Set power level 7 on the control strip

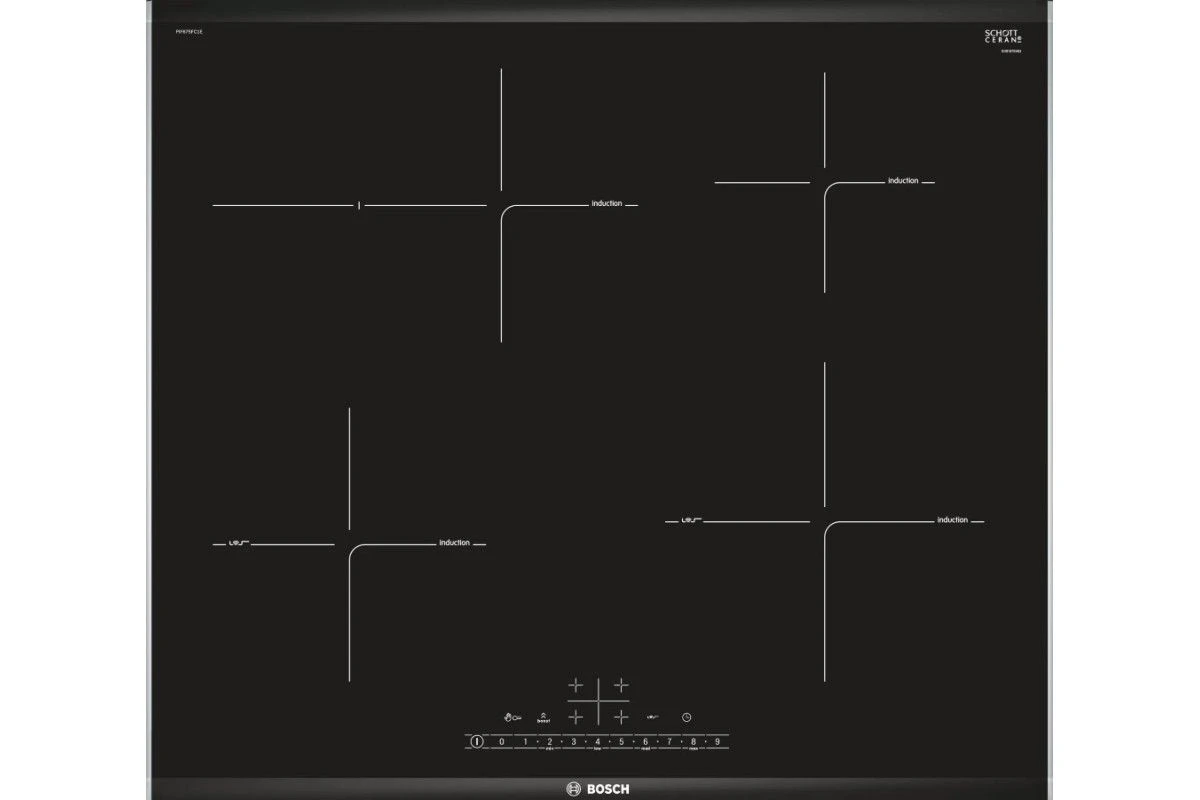click(669, 742)
